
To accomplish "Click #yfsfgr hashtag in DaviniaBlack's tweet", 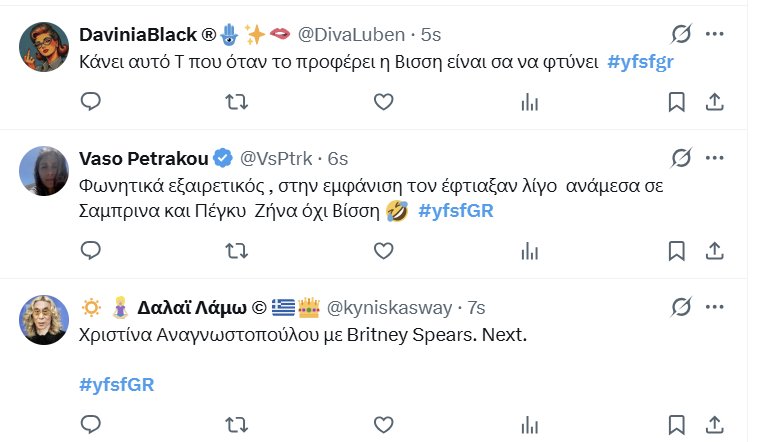I will point(646,61).
